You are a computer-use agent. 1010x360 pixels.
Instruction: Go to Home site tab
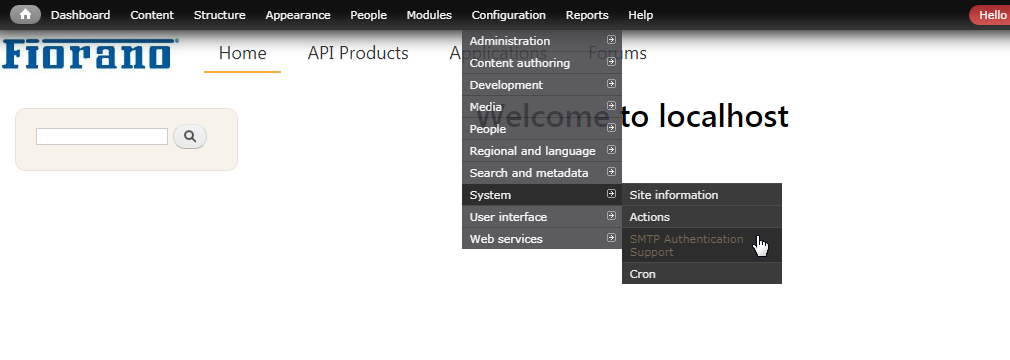pos(242,53)
